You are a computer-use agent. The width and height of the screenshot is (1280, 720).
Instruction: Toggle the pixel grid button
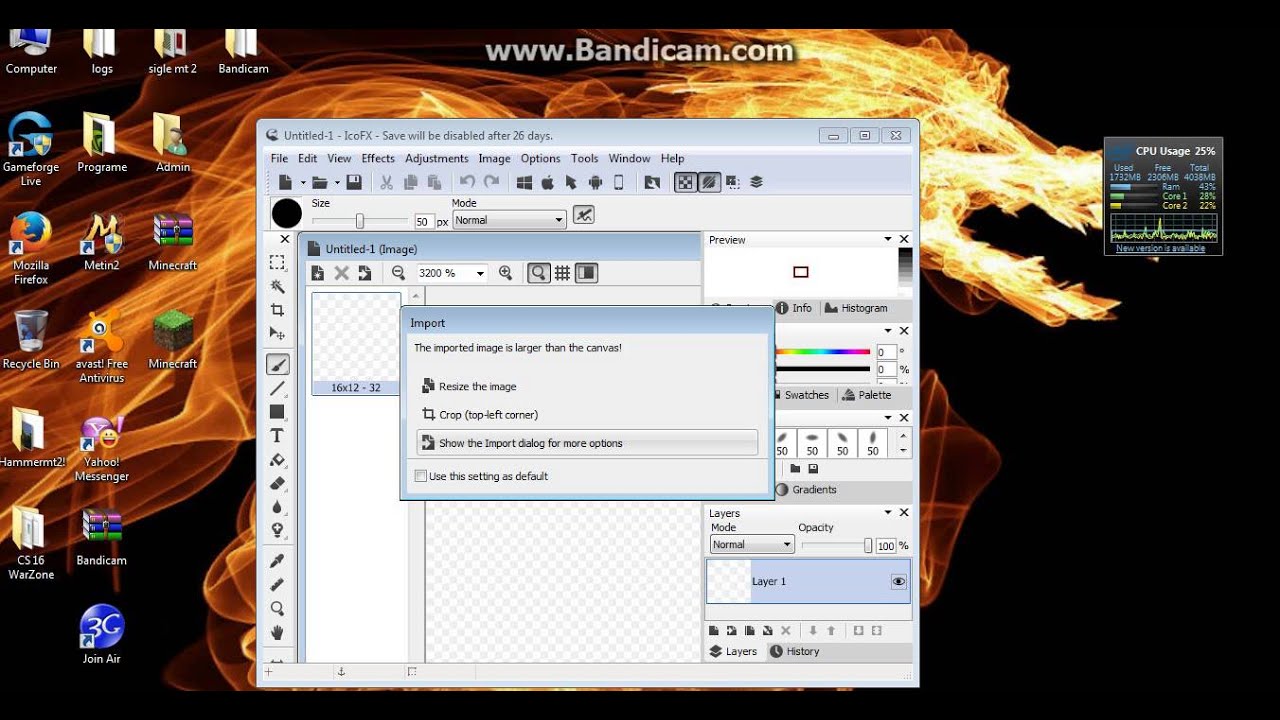click(562, 273)
